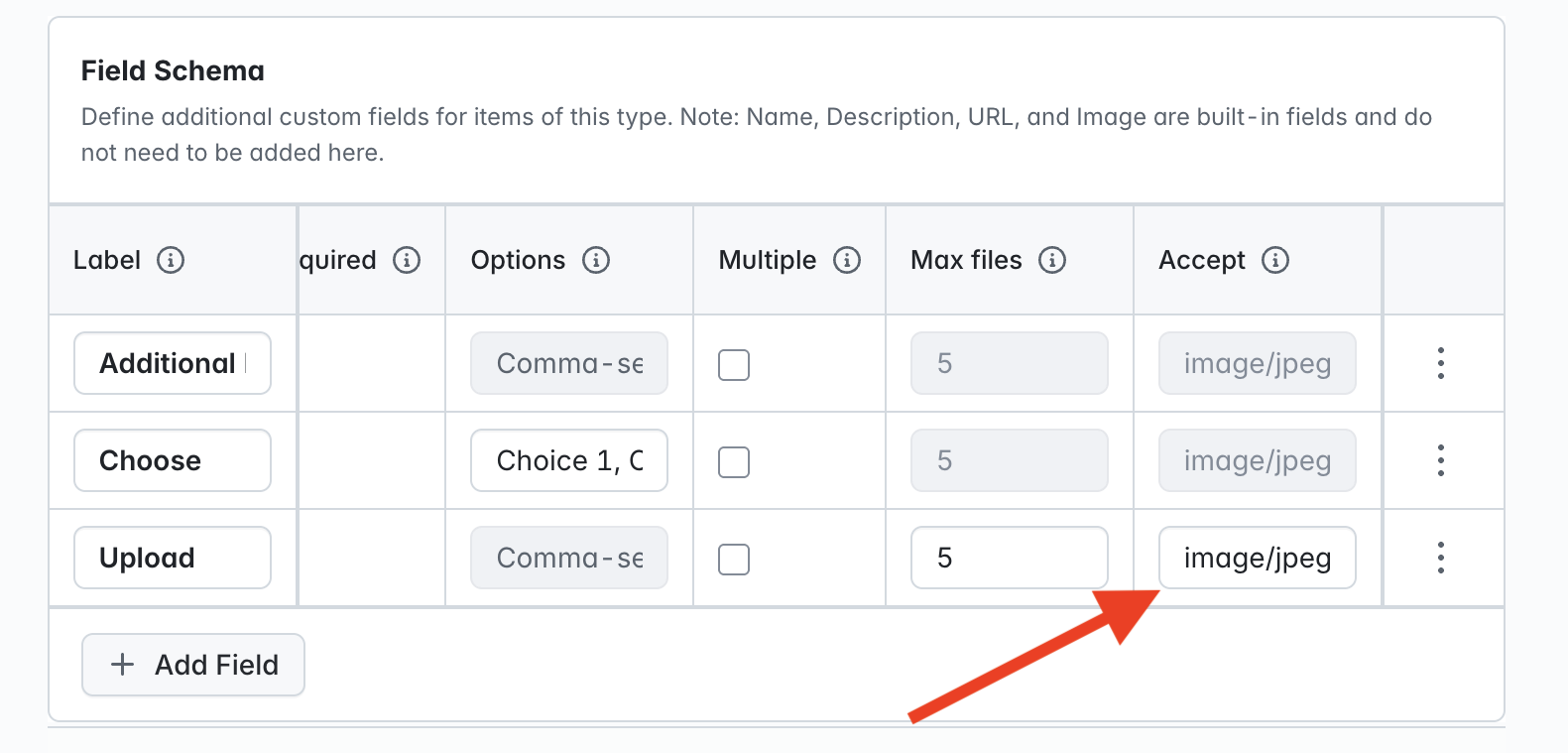
Task: Open the three-dot menu for Choose row
Action: 1441,460
